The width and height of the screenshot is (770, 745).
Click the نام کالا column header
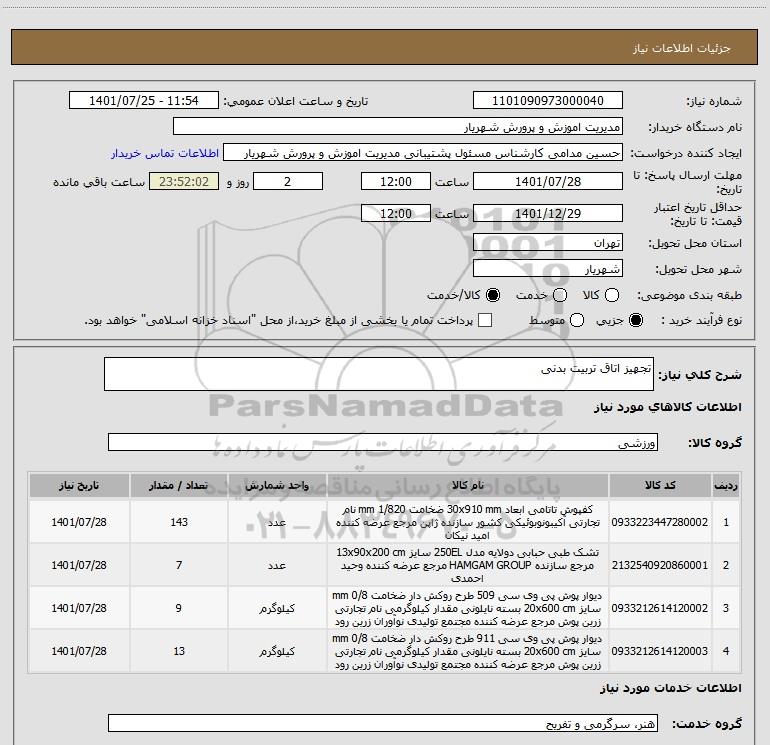468,486
